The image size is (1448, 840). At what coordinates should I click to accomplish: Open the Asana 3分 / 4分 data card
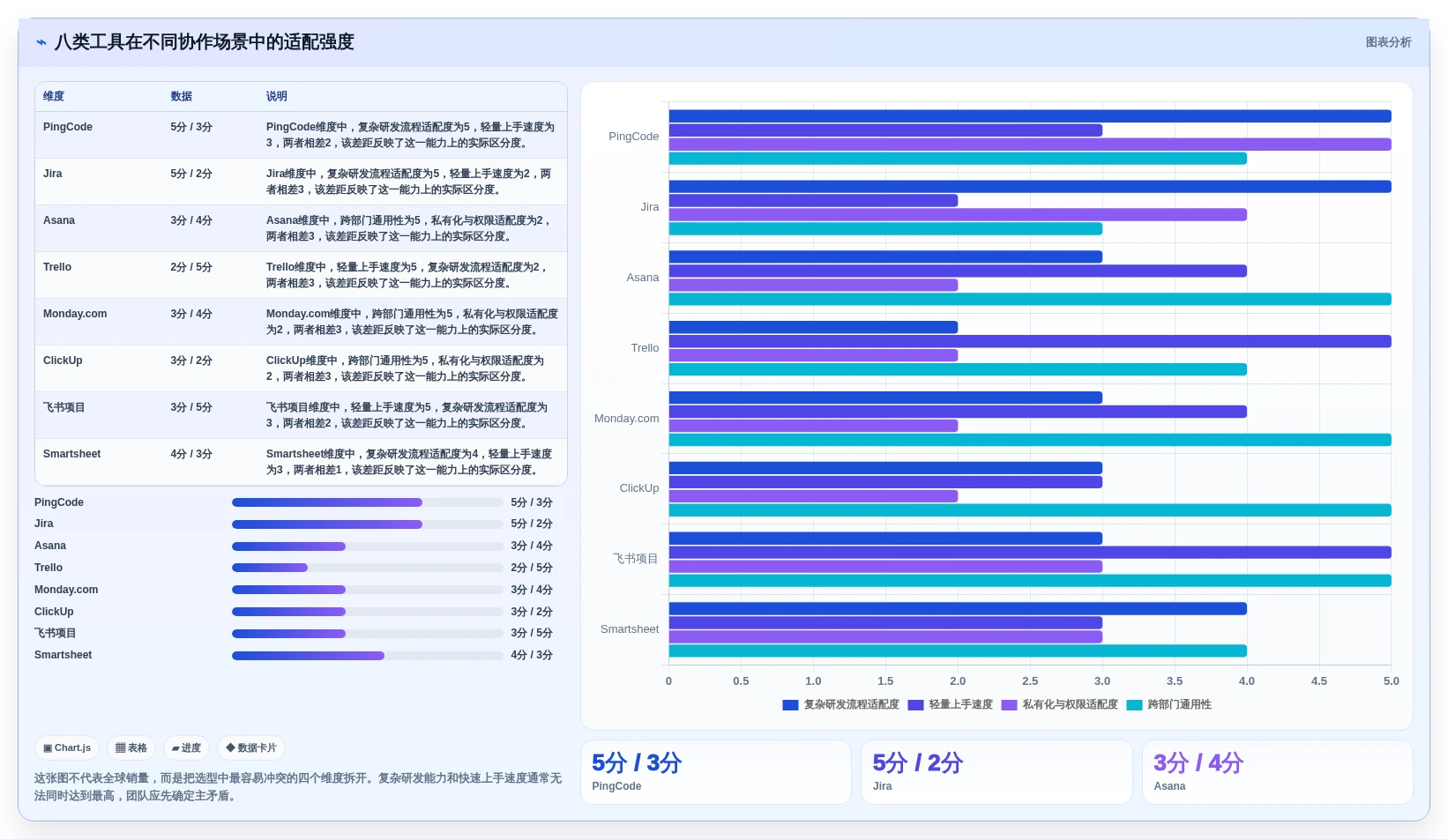[x=1278, y=772]
